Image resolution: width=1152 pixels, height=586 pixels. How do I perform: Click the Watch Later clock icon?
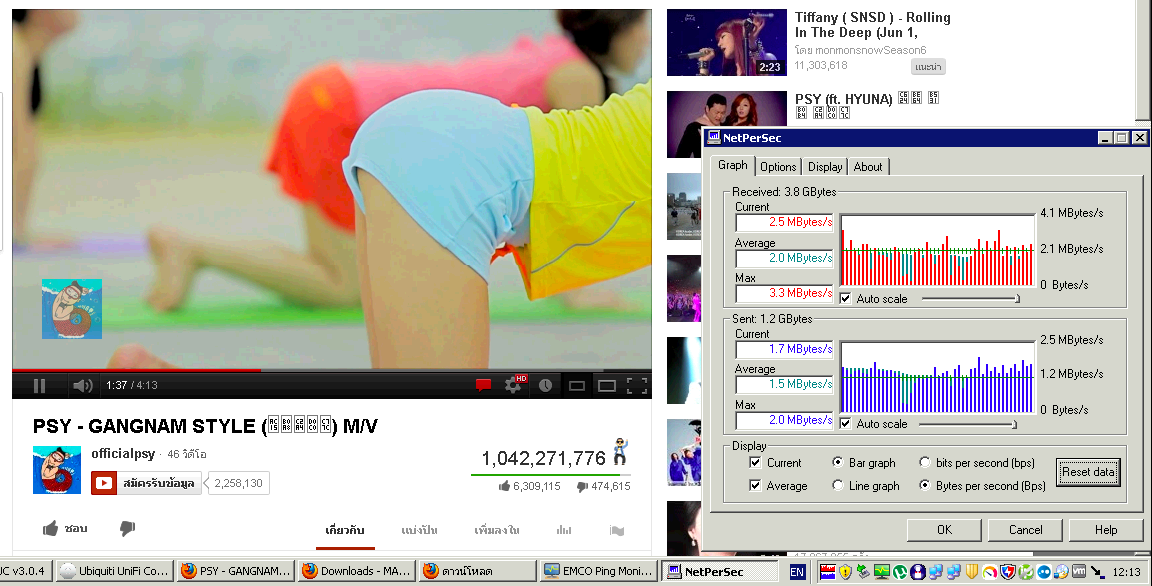click(545, 385)
